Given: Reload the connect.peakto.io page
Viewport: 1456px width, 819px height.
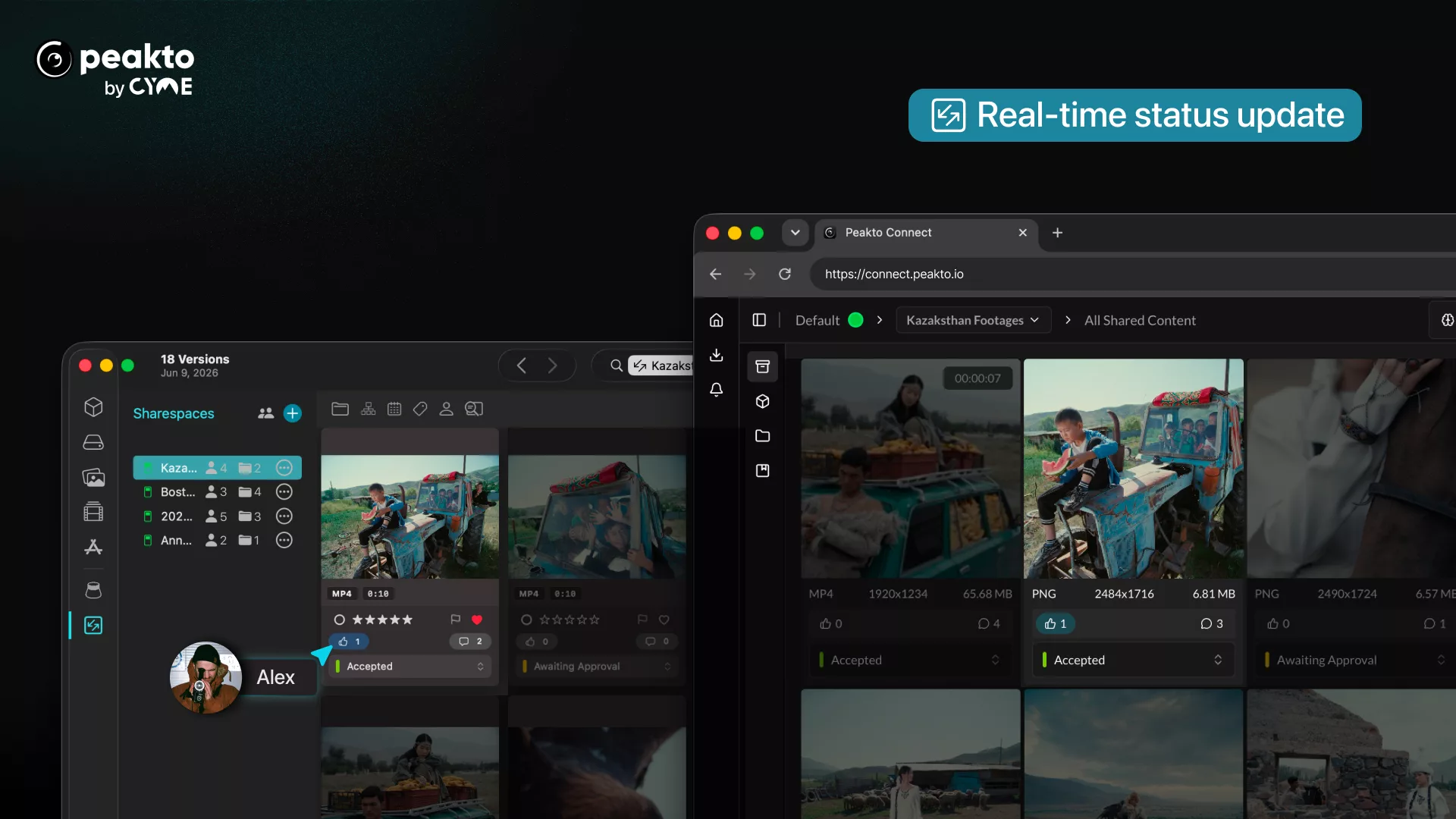Looking at the screenshot, I should 785,274.
